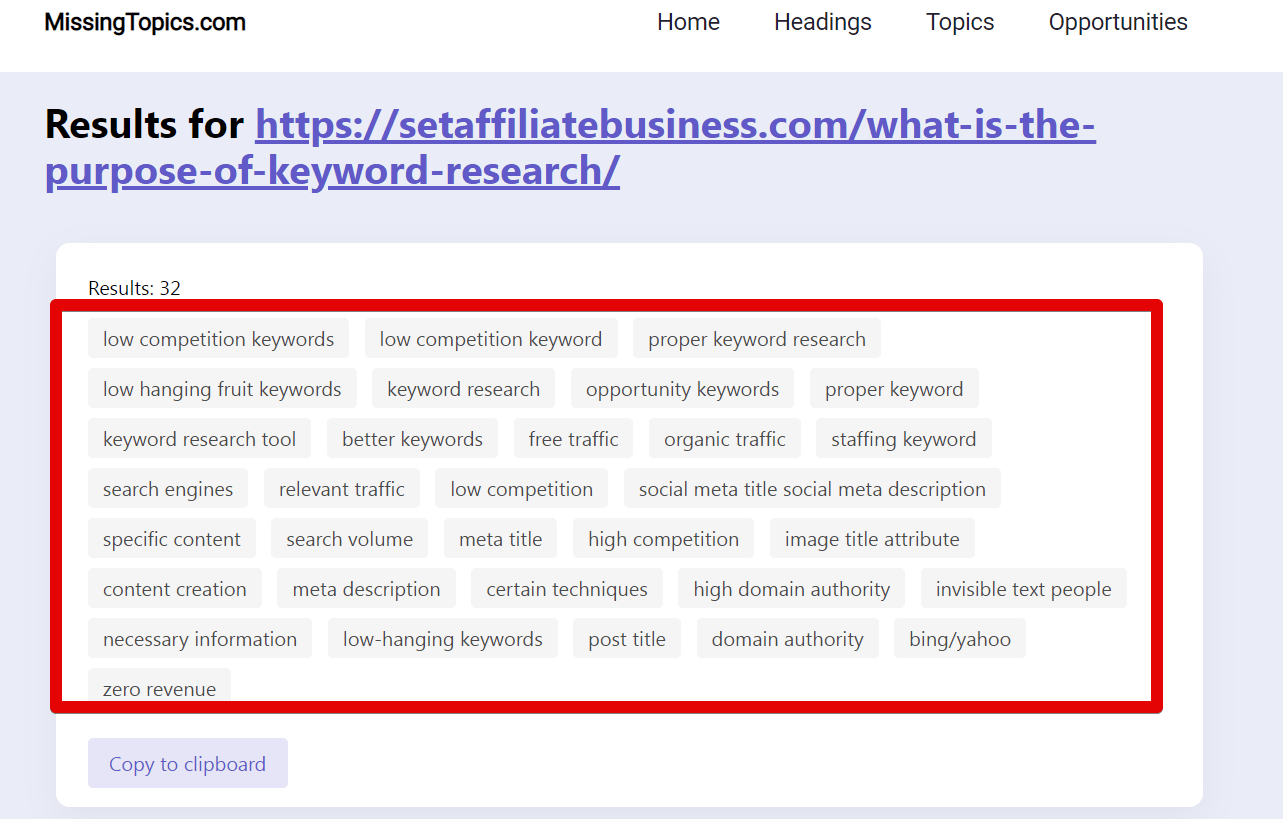Screen dimensions: 1283x819
Task: Select the 'search engines' tag
Action: (168, 489)
